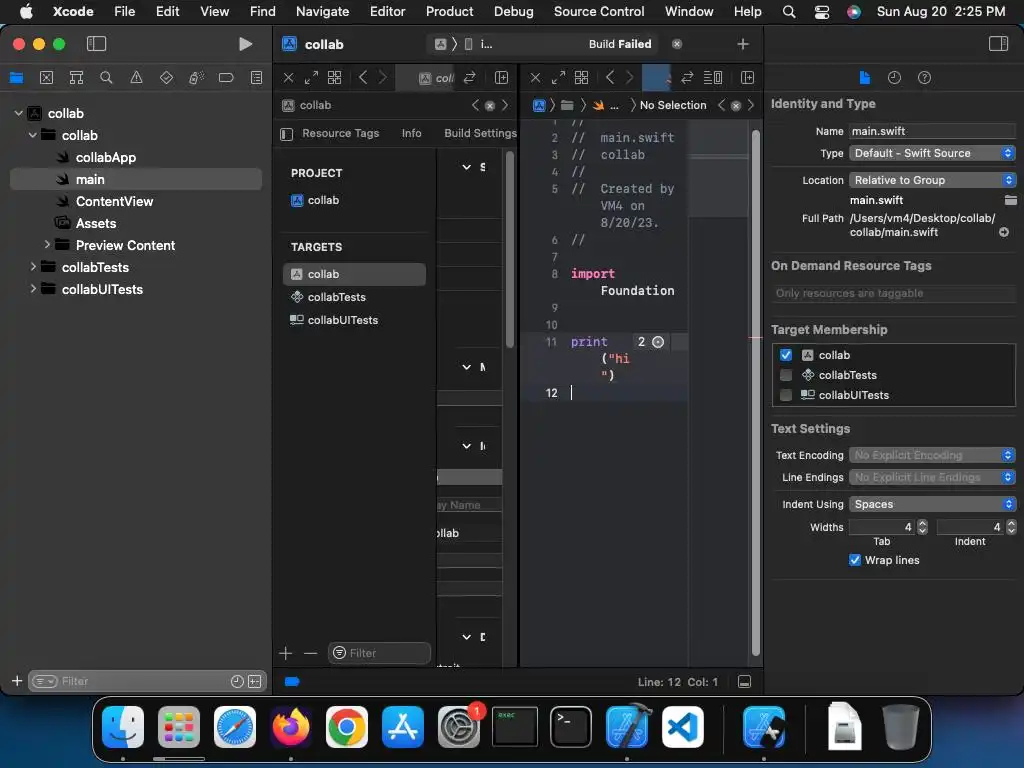This screenshot has height=768, width=1024.
Task: Open the Issue navigator warning icon
Action: tap(136, 78)
